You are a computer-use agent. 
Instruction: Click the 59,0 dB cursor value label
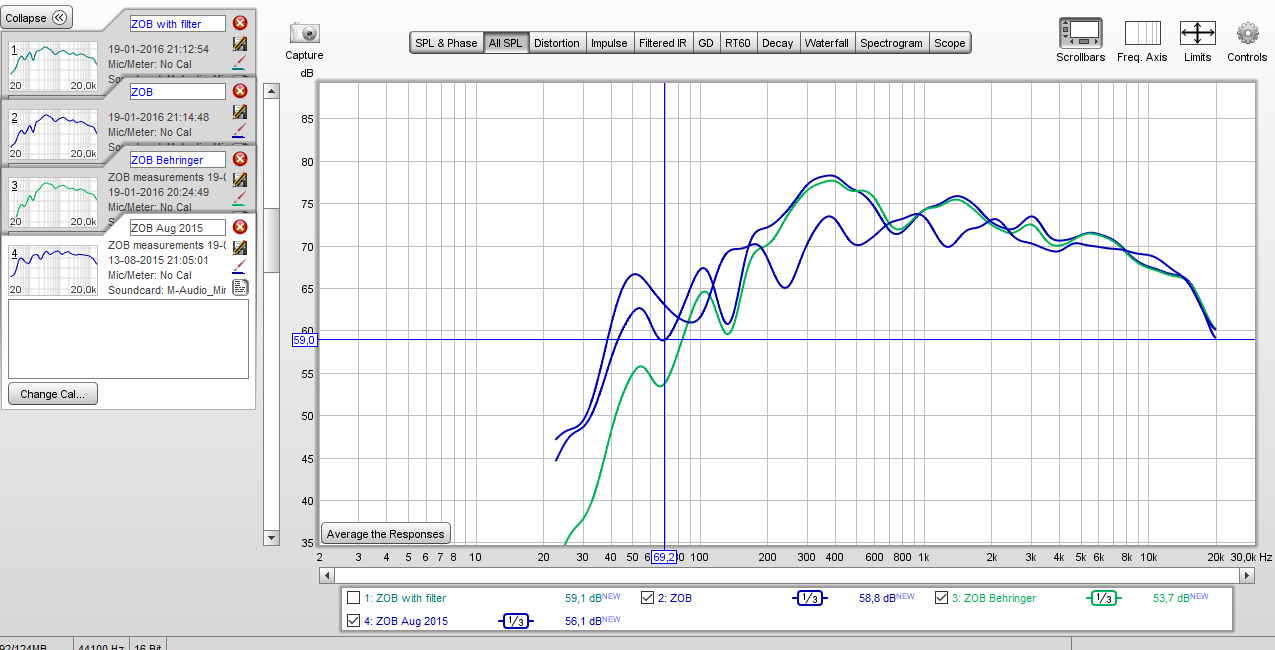click(x=304, y=340)
